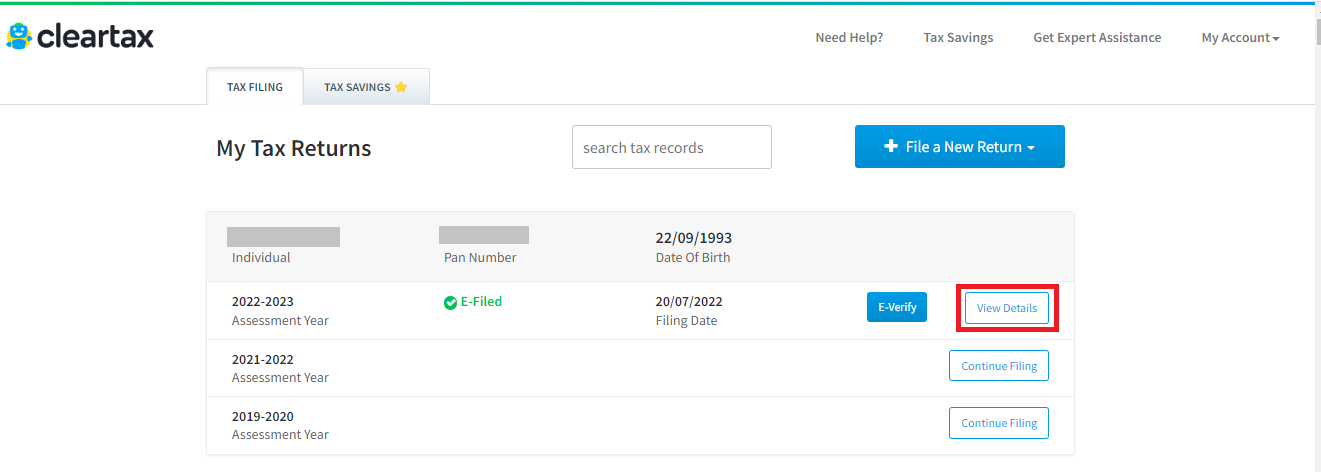The image size is (1321, 472).
Task: Open the Tax Filing tab
Action: (255, 87)
